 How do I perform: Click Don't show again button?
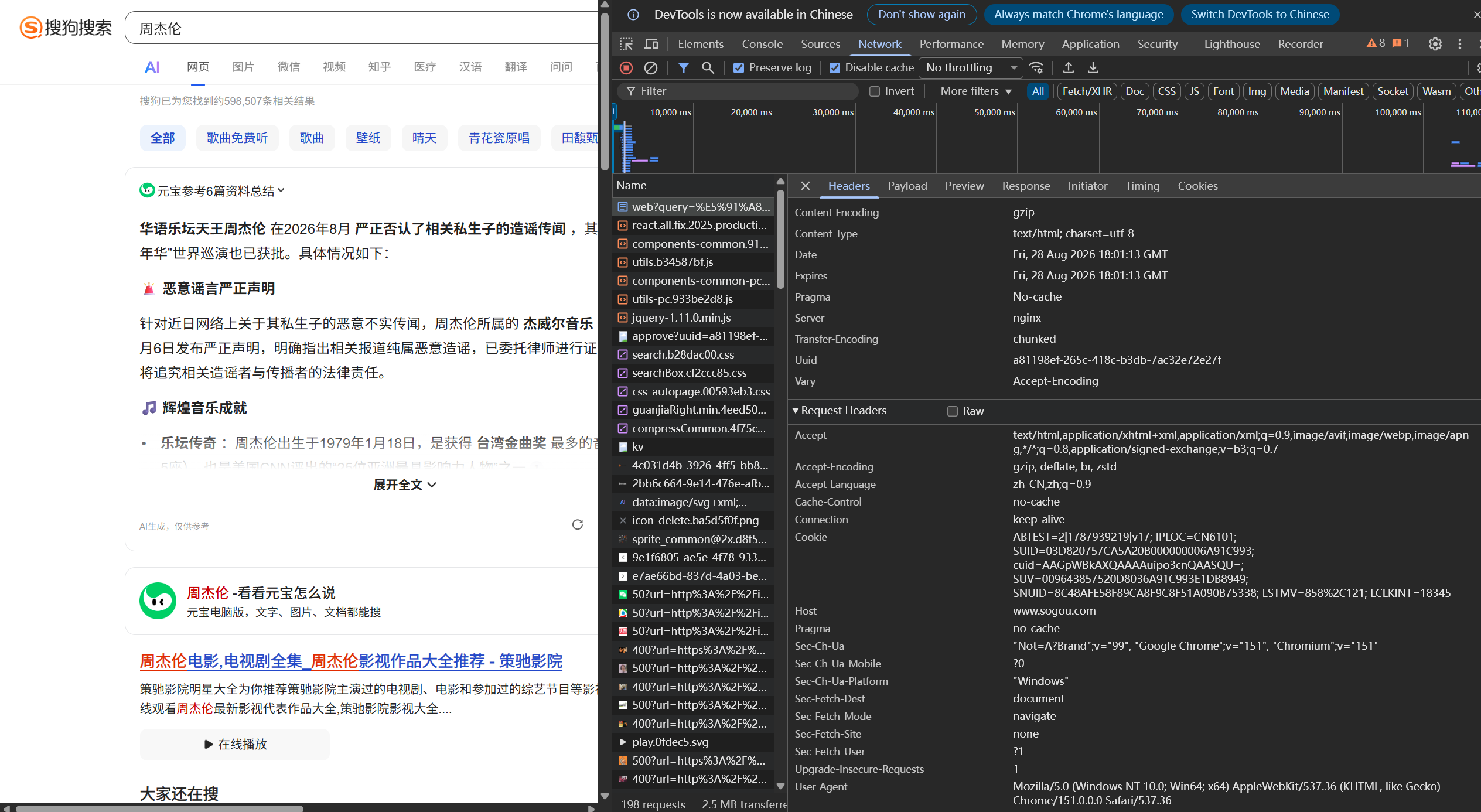click(922, 15)
